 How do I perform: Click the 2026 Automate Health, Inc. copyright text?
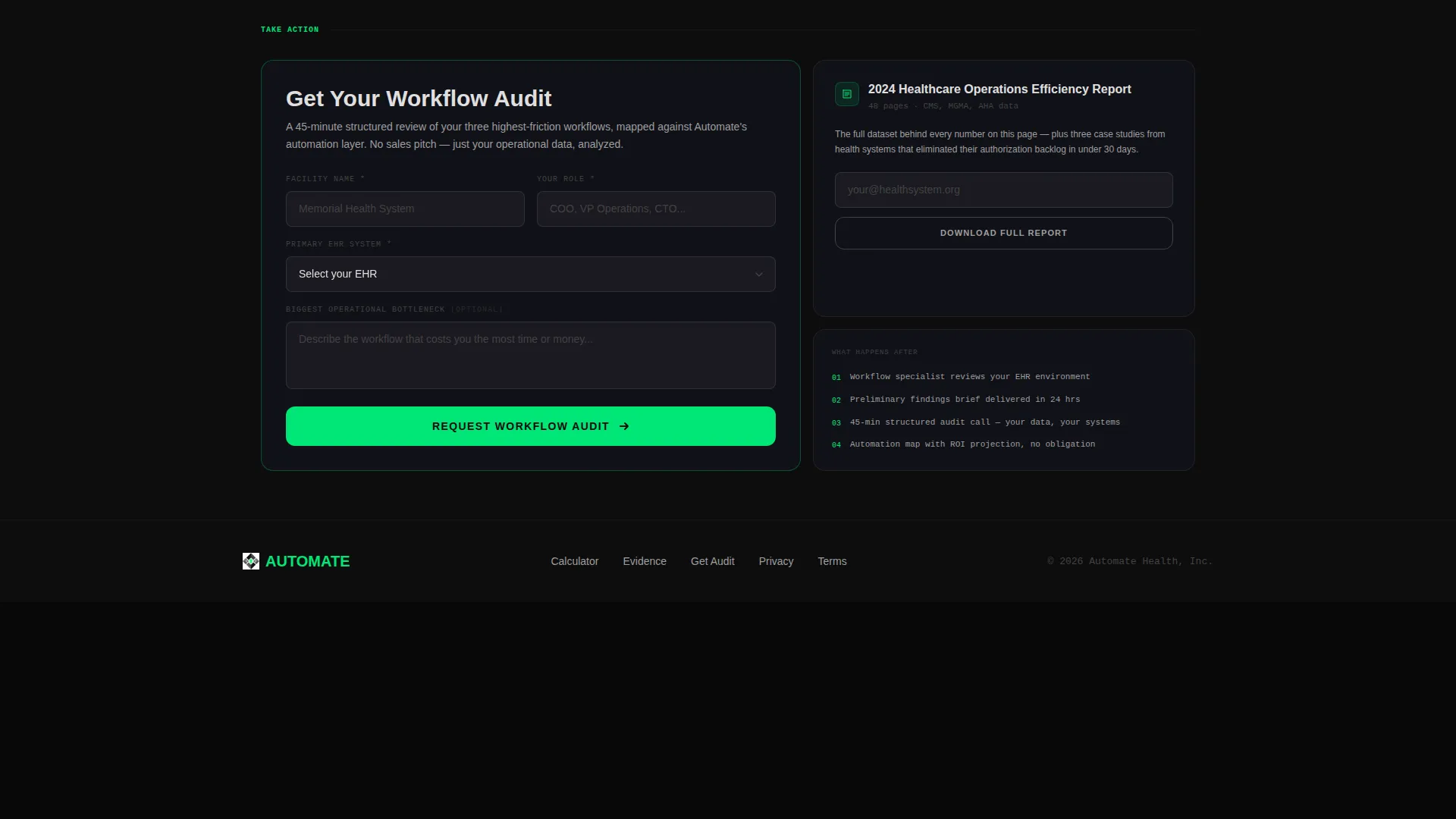1130,561
